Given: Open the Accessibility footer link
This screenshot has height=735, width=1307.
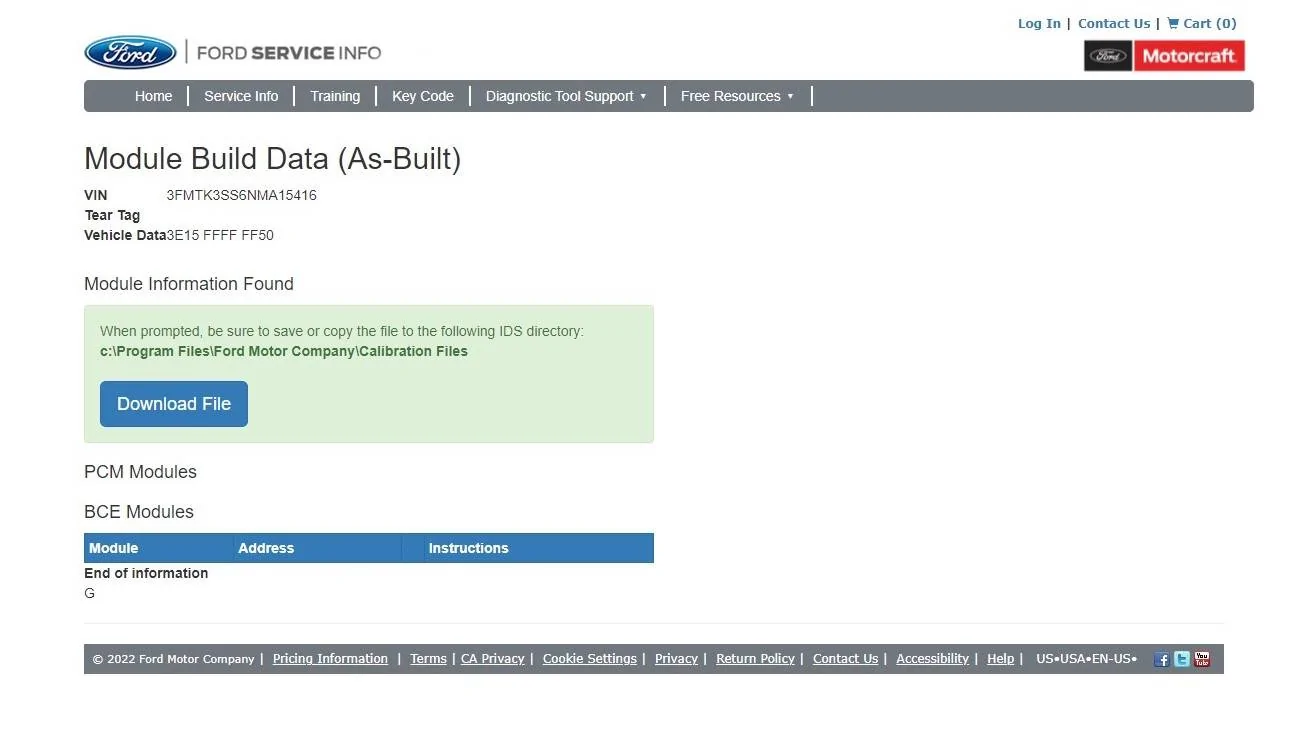Looking at the screenshot, I should pos(932,659).
